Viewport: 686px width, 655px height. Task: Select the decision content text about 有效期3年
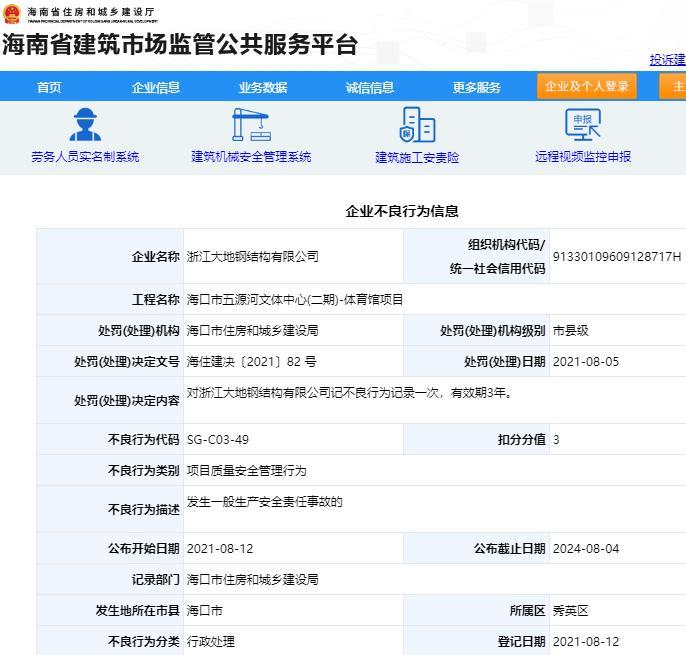(350, 392)
